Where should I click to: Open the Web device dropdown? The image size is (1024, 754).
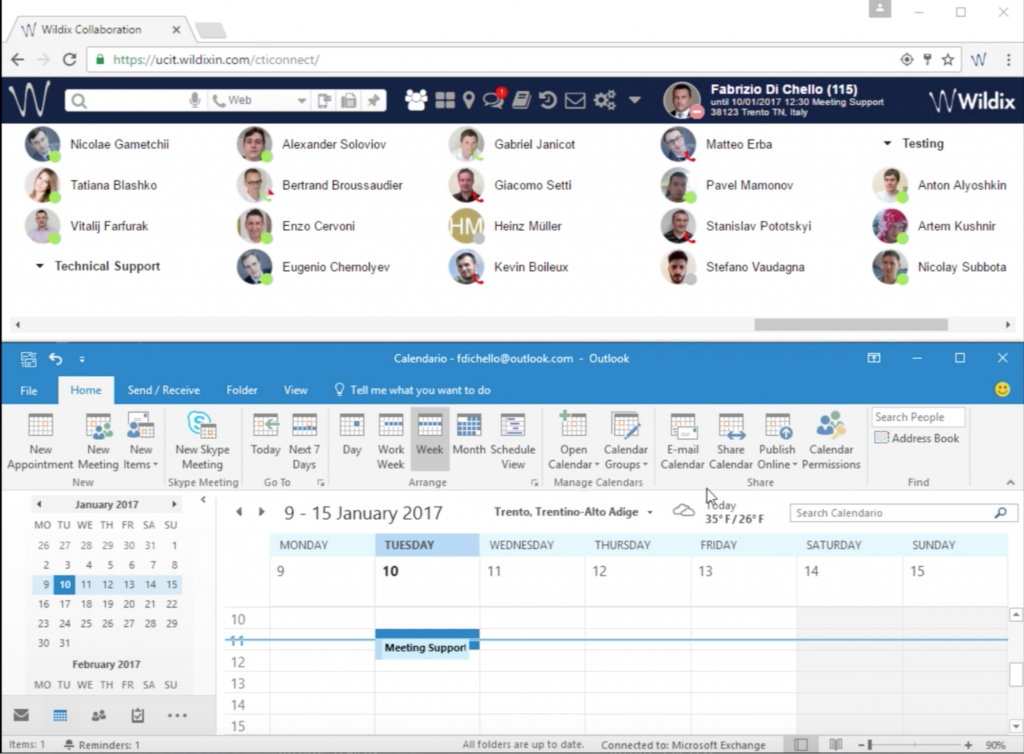pos(302,101)
